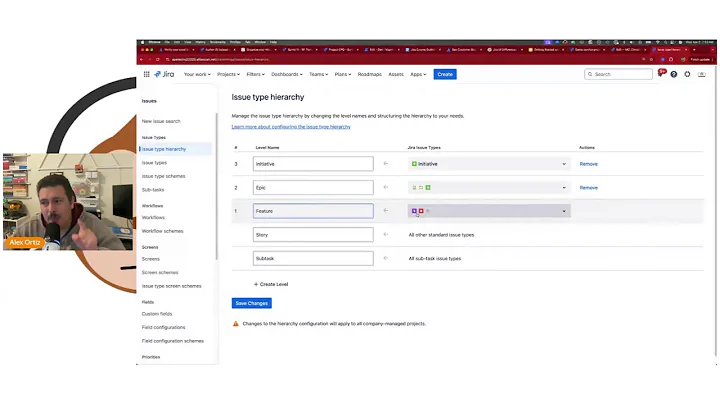Click the arrow beside Subtask level name

(386, 258)
